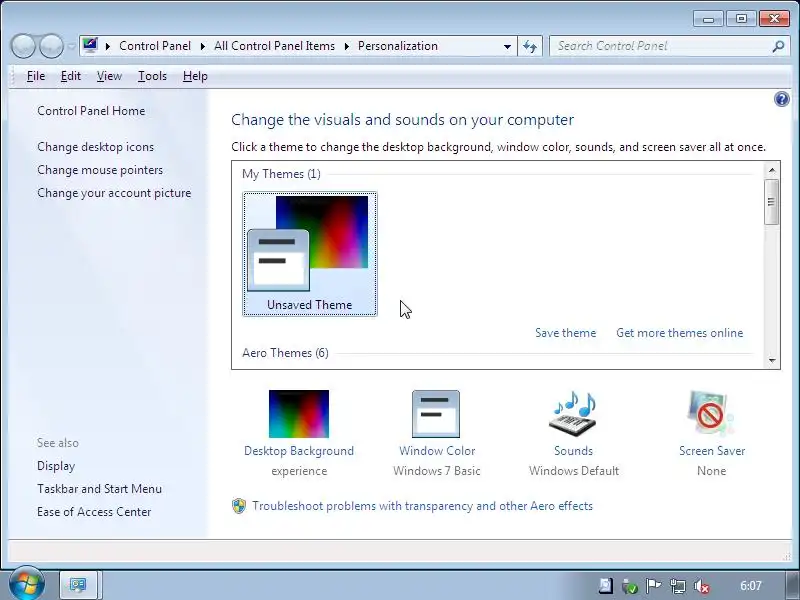Click the network tray icon

point(678,586)
